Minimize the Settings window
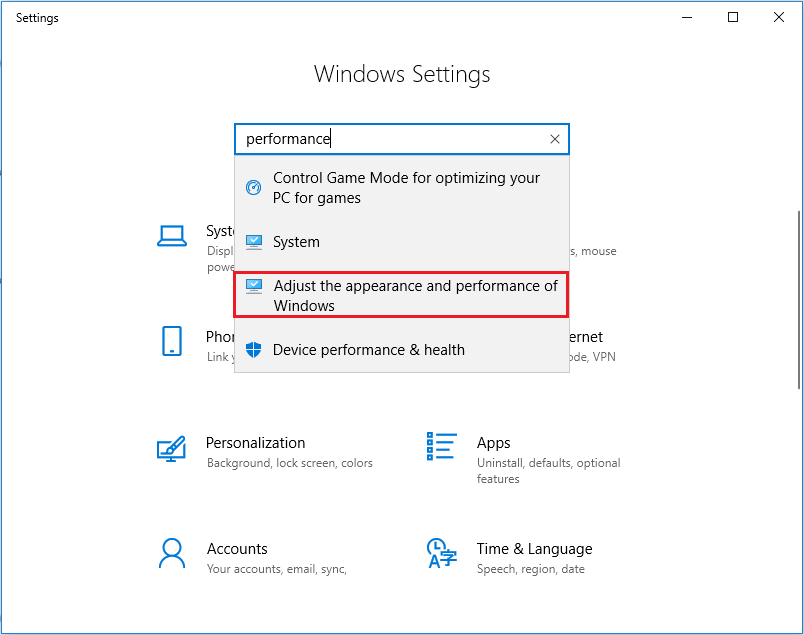 [x=687, y=17]
